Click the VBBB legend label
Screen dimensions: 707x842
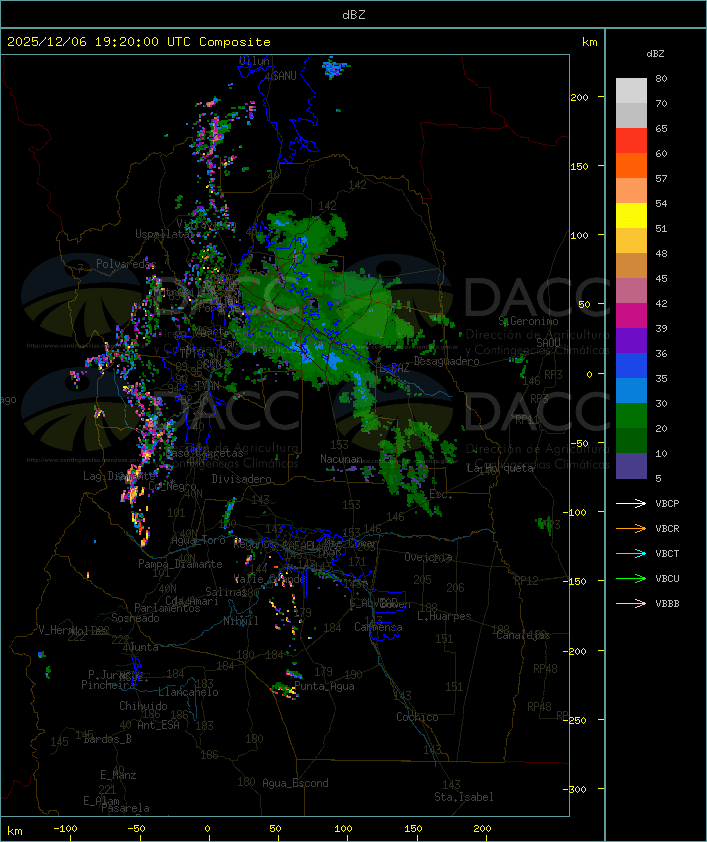pyautogui.click(x=667, y=604)
